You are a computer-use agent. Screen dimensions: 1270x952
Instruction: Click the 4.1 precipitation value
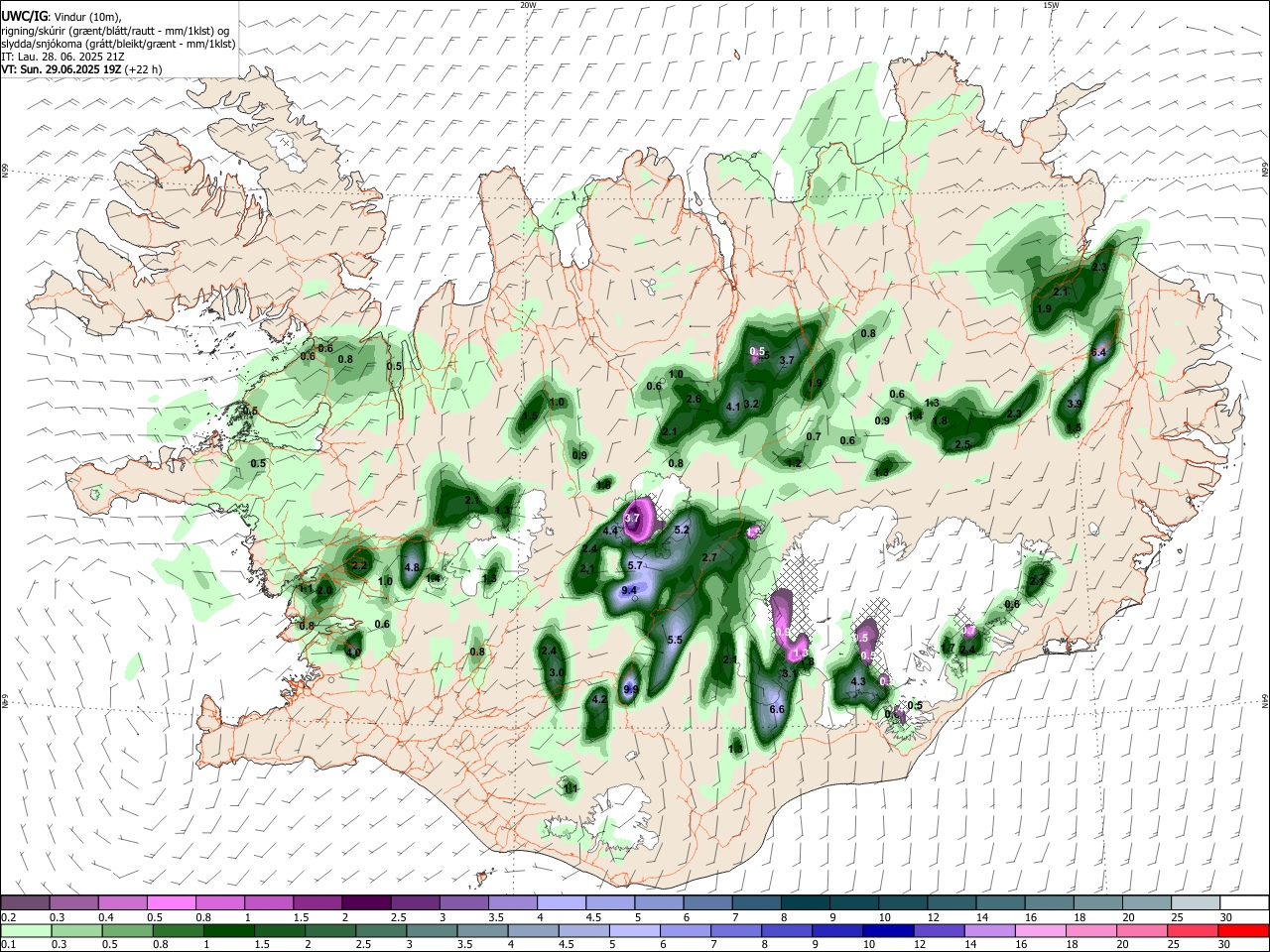click(734, 407)
